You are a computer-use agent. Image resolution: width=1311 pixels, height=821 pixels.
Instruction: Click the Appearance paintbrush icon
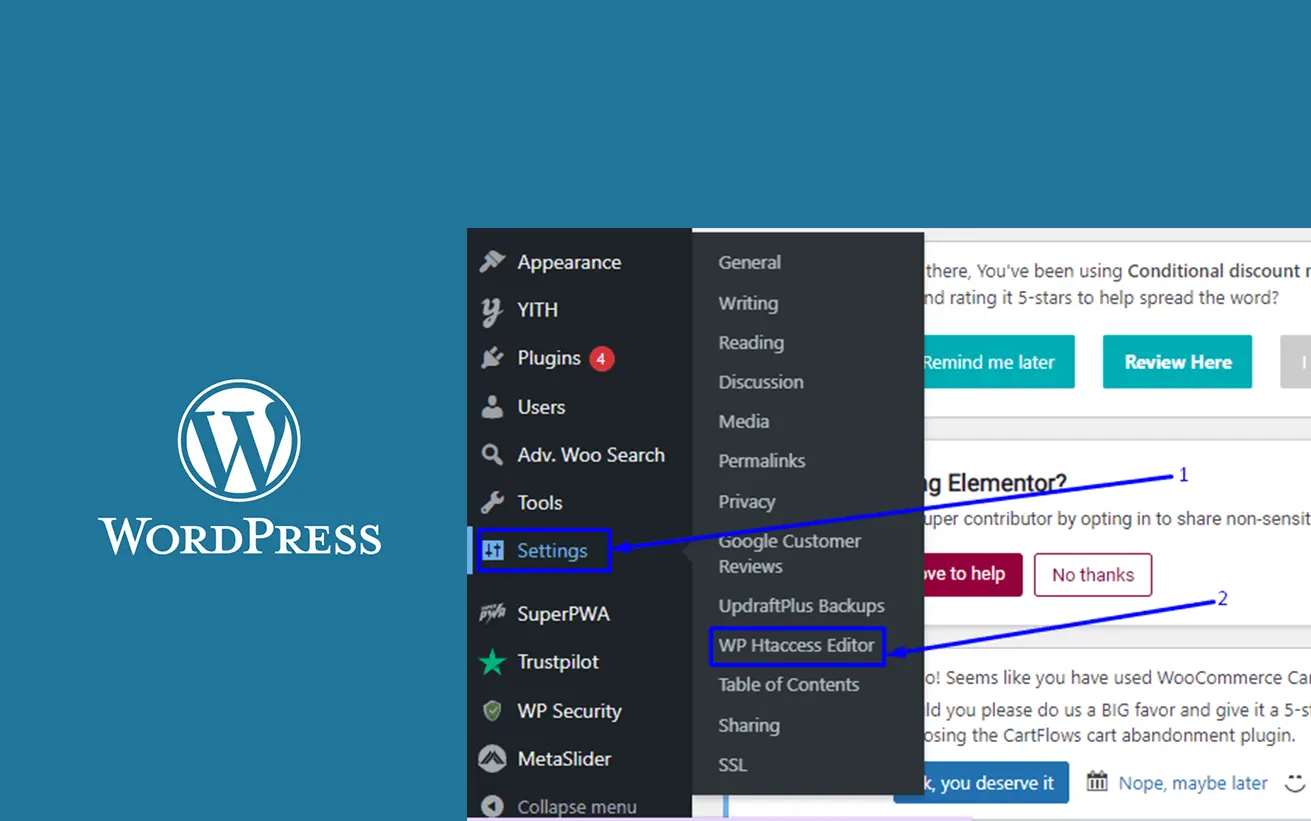tap(492, 262)
